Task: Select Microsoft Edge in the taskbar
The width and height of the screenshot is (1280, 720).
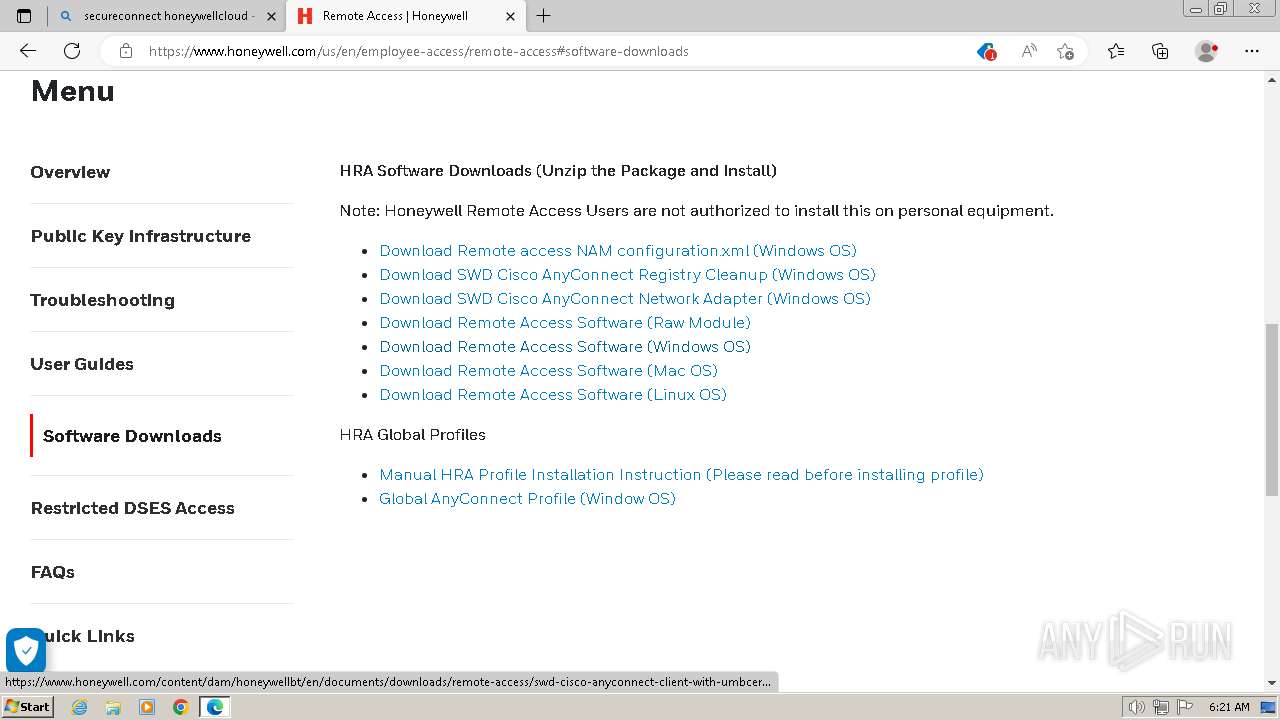Action: coord(215,707)
